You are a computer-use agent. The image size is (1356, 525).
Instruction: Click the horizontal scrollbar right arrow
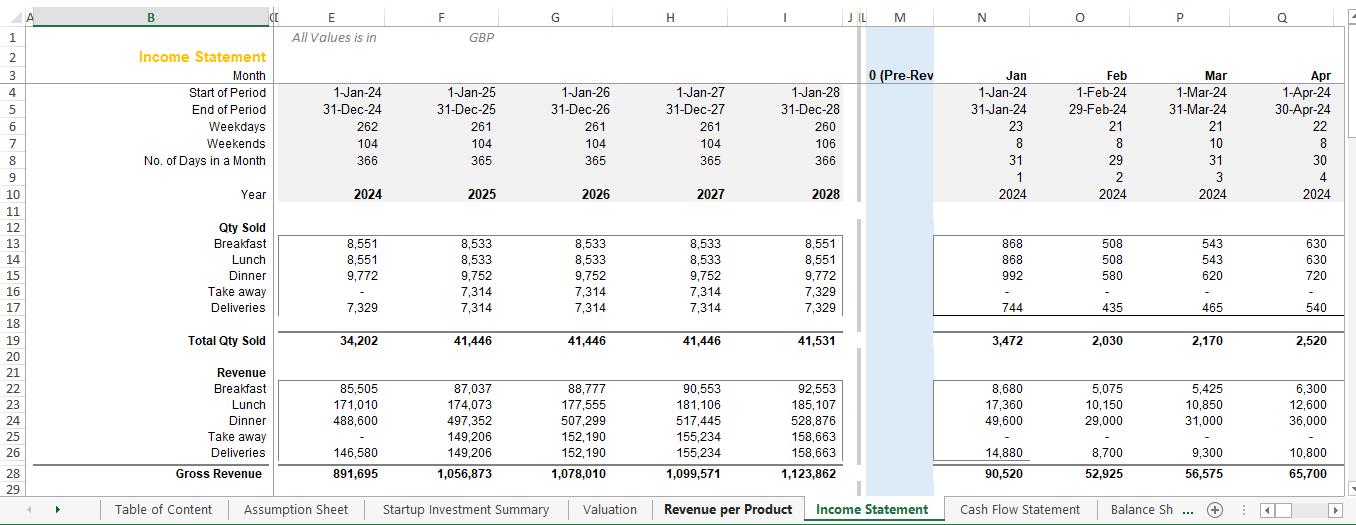pos(1334,510)
